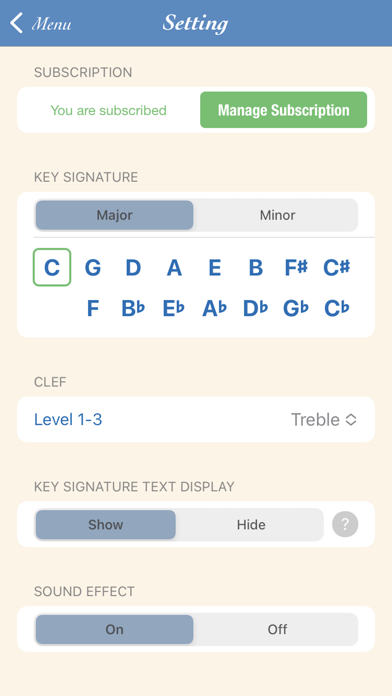Go back to Menu
This screenshot has height=696, width=392.
[41, 24]
